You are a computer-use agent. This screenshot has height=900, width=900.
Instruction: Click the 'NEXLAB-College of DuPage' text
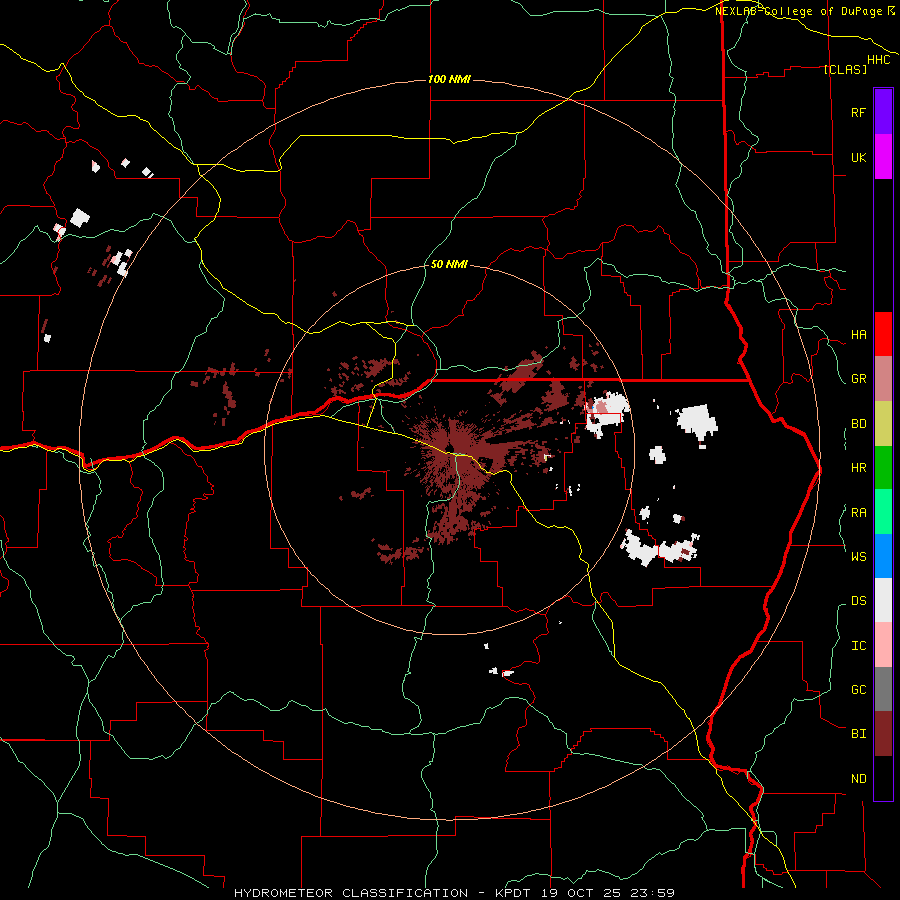click(x=800, y=11)
